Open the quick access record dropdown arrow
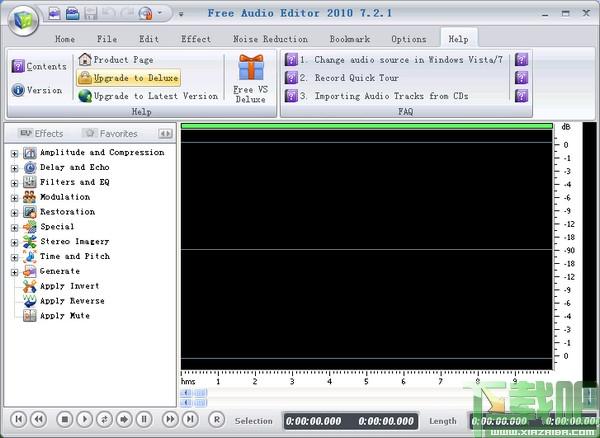The width and height of the screenshot is (600, 438). (x=160, y=13)
